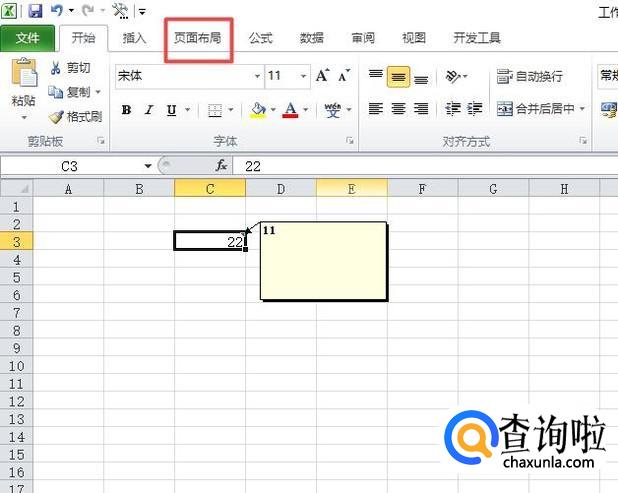Screen dimensions: 618x493
Task: Align text right
Action: point(421,108)
